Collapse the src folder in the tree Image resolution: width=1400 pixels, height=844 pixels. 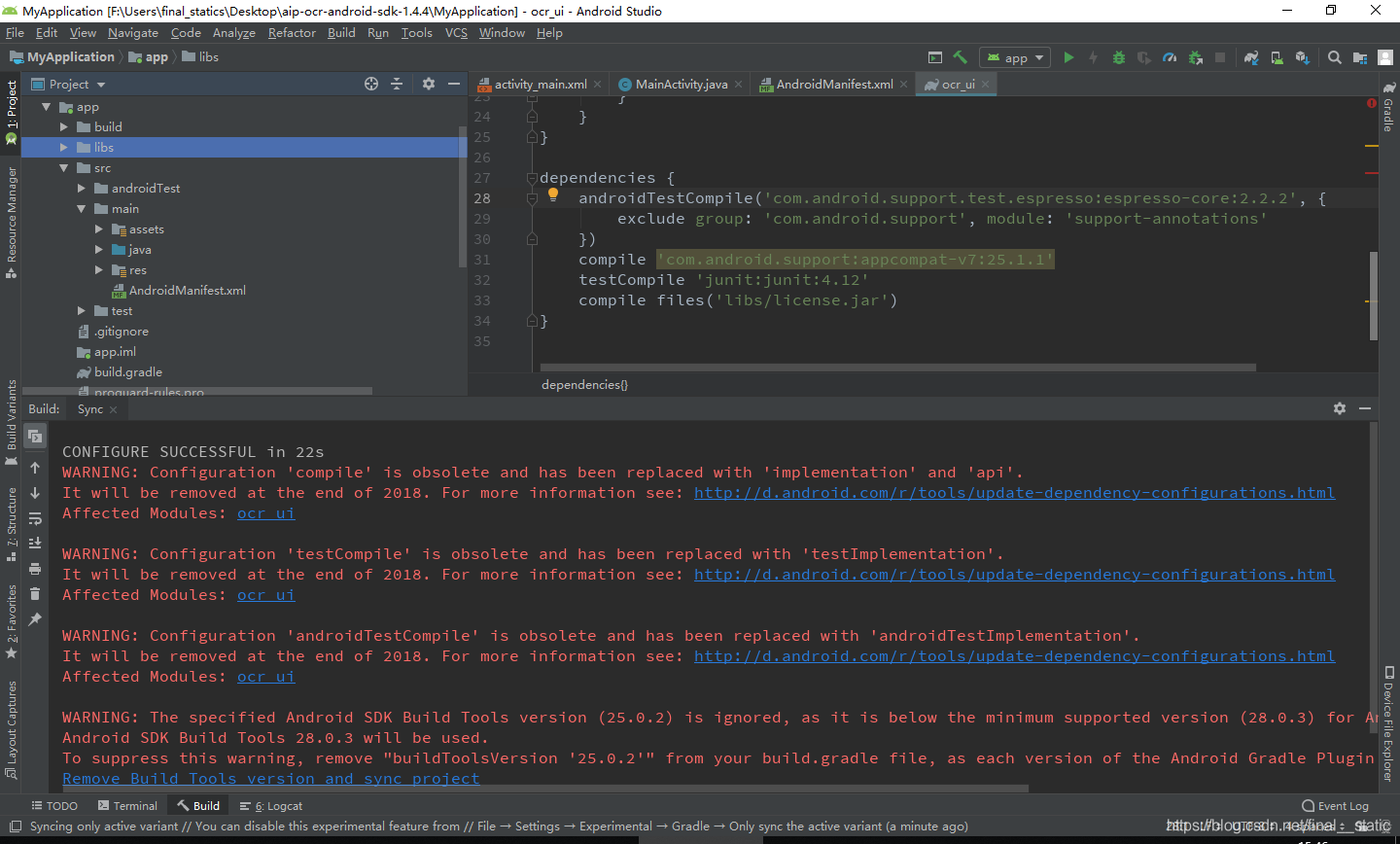(x=64, y=168)
